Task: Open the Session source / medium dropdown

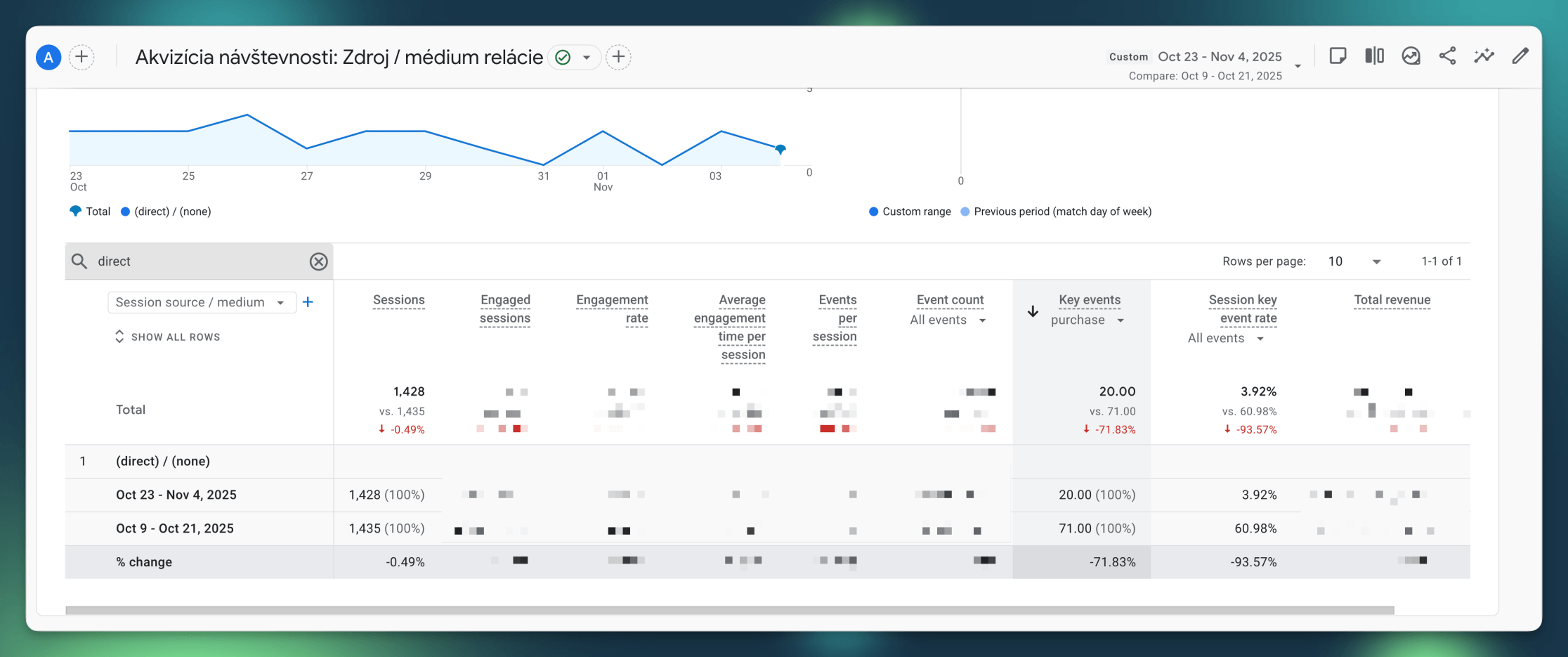Action: 201,302
